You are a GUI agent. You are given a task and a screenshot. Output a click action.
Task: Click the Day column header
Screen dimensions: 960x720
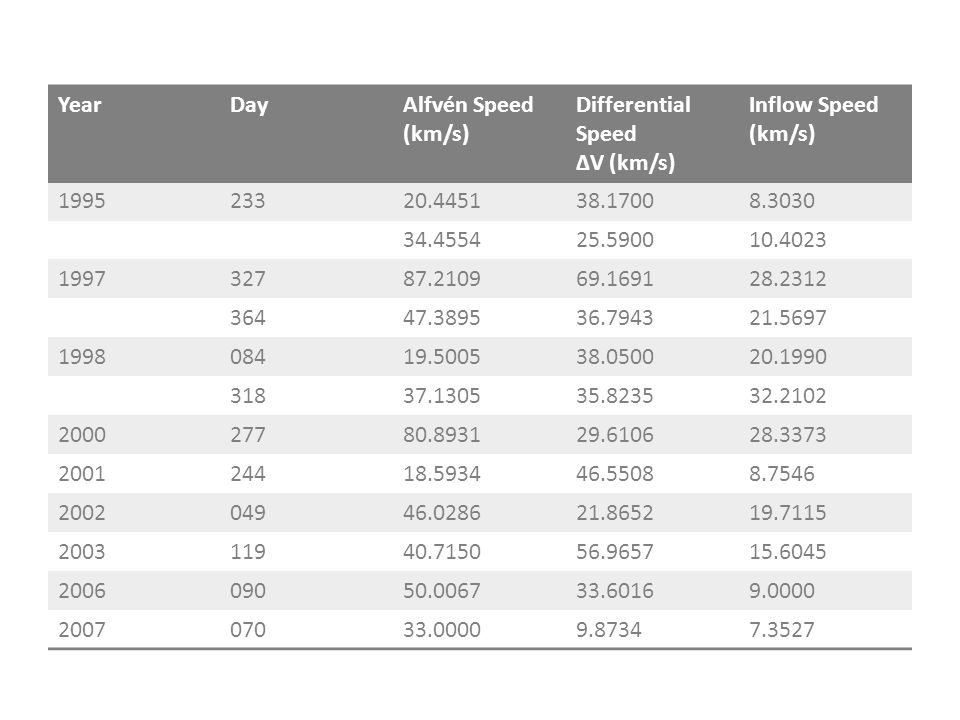(x=249, y=105)
